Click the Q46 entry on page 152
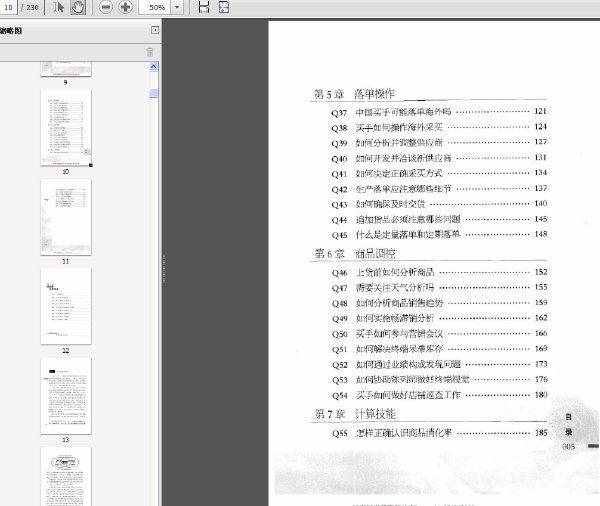Screen dimensions: 600x506 tap(439, 272)
